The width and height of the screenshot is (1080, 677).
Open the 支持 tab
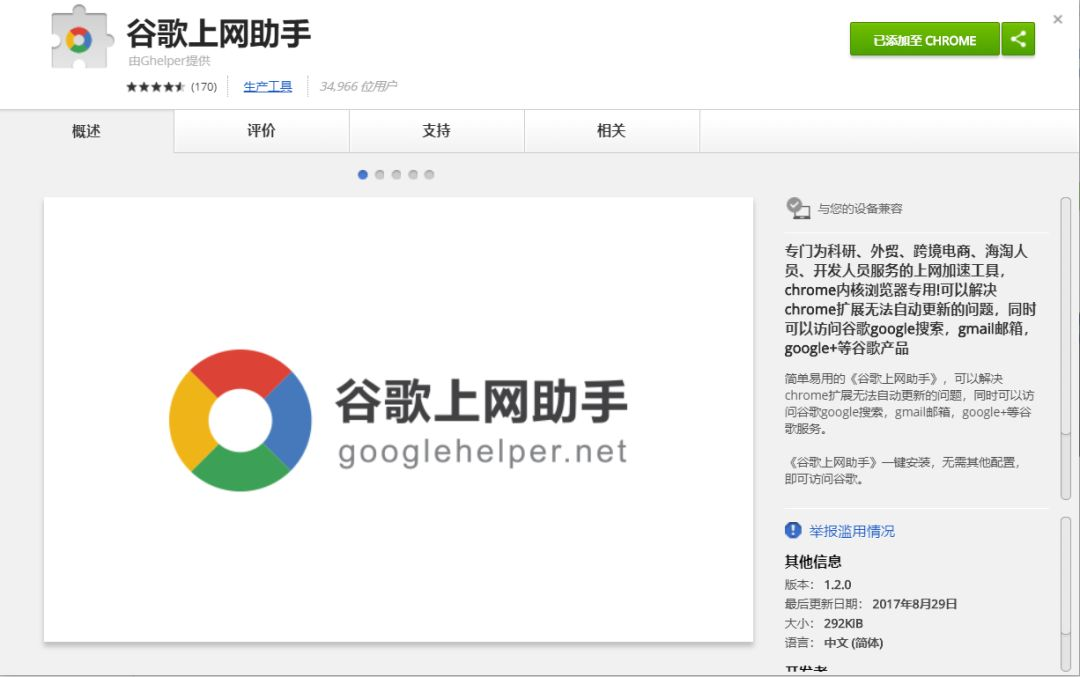click(x=436, y=131)
